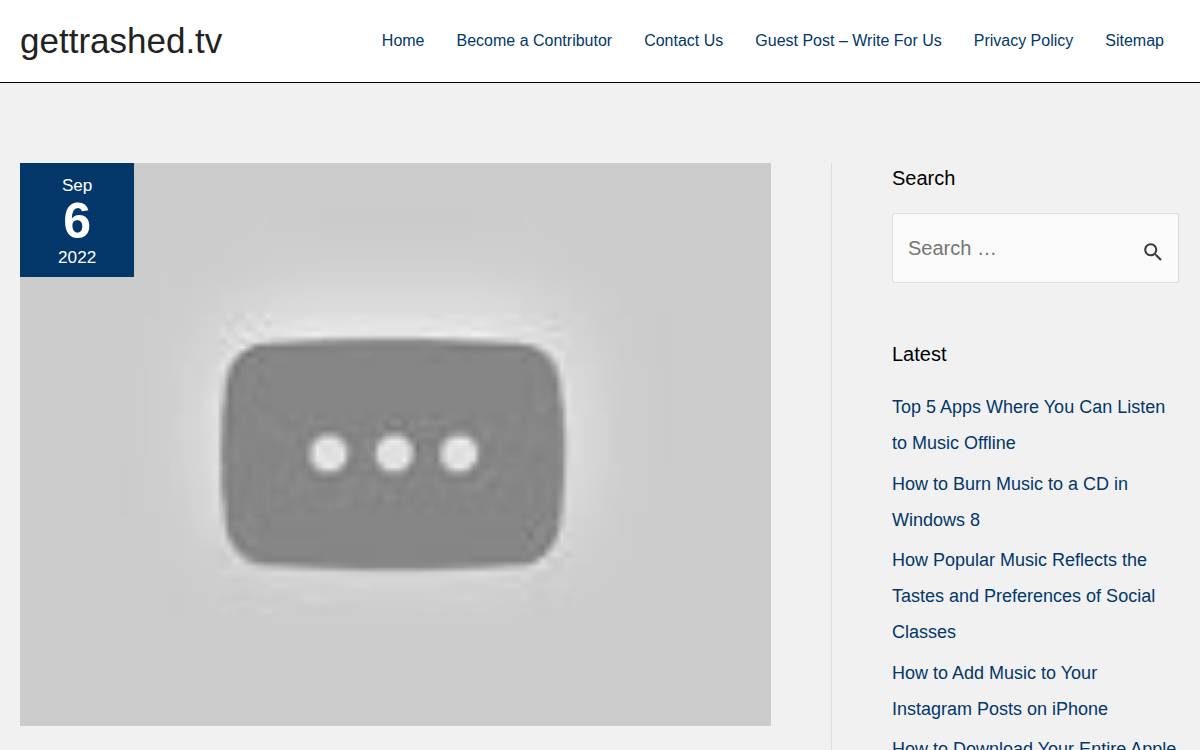Image resolution: width=1200 pixels, height=750 pixels.
Task: Open Become a Contributor page
Action: (534, 41)
